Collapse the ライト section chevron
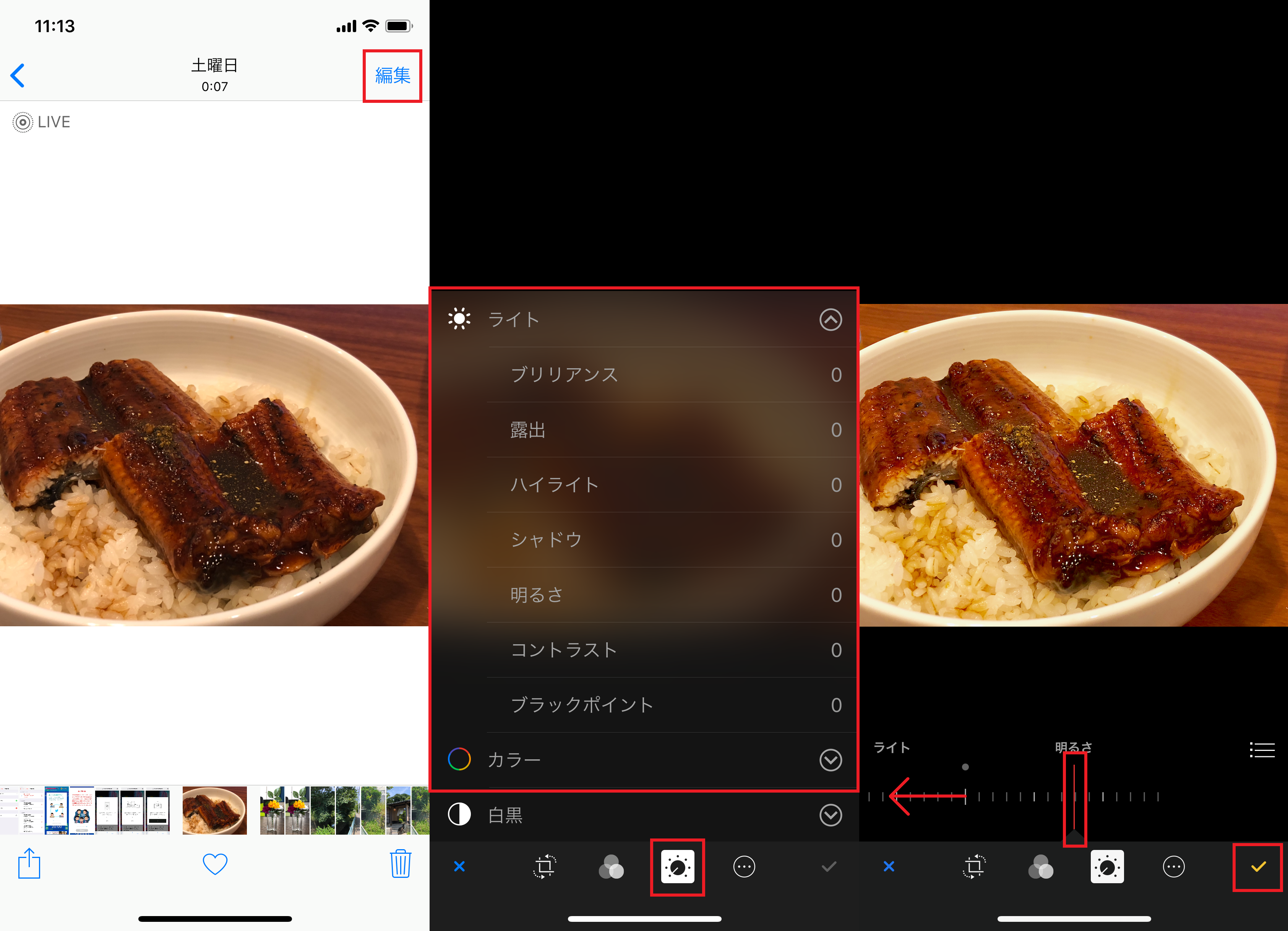 coord(830,320)
